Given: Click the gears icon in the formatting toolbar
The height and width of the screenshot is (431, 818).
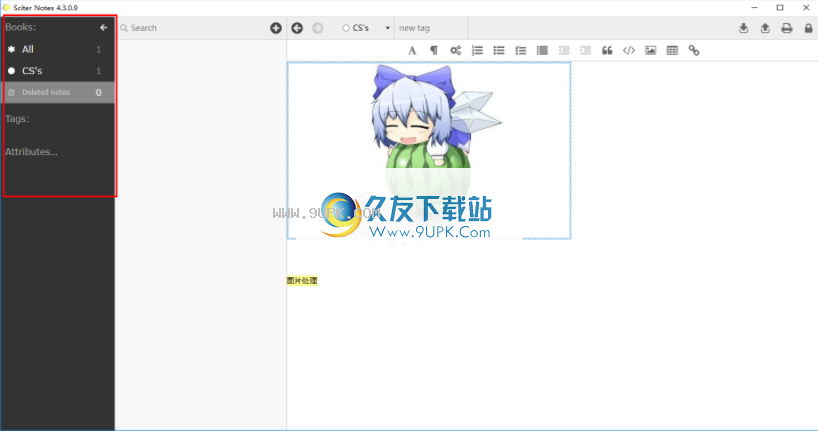Looking at the screenshot, I should point(455,51).
